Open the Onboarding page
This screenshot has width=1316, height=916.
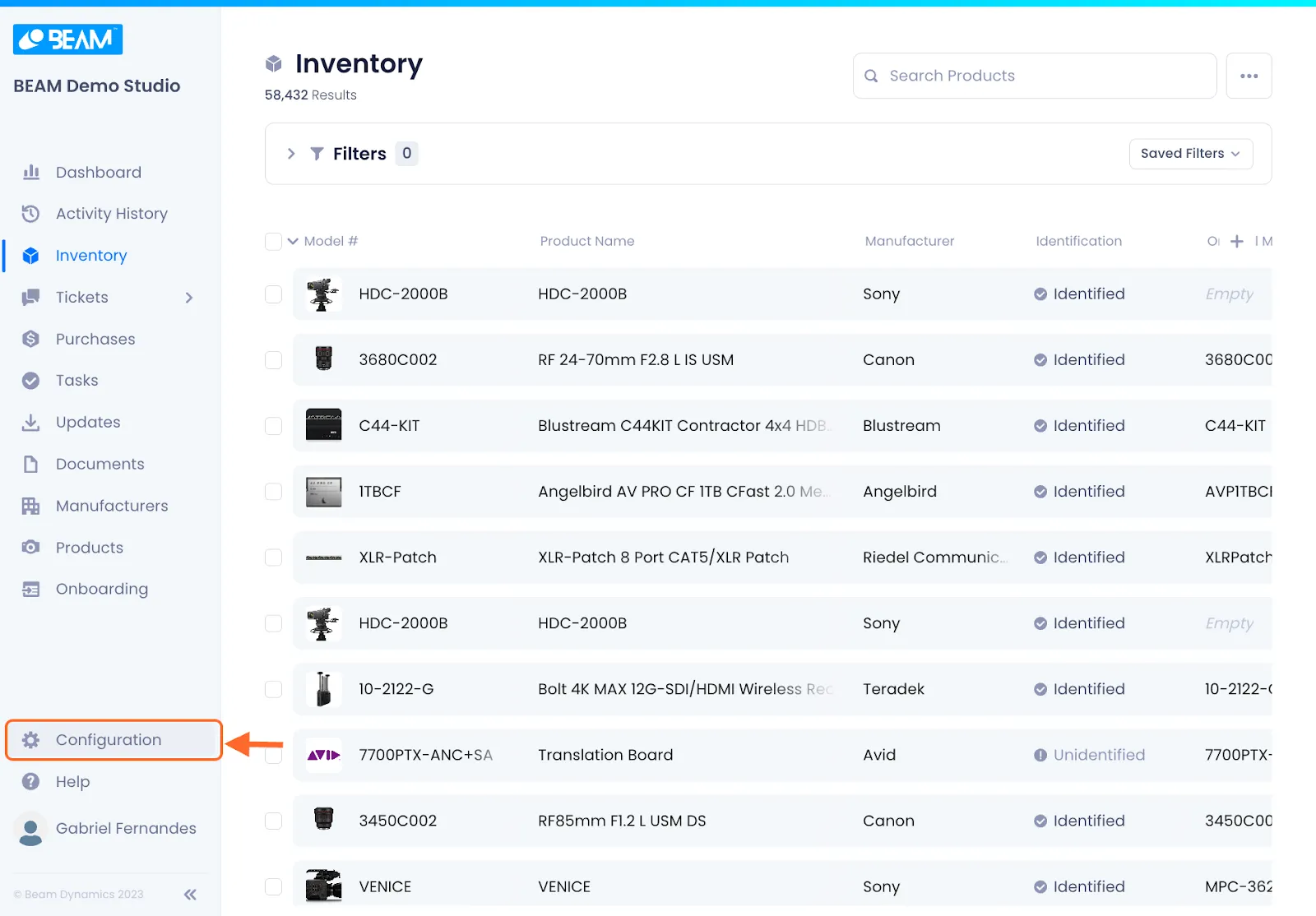pos(102,589)
